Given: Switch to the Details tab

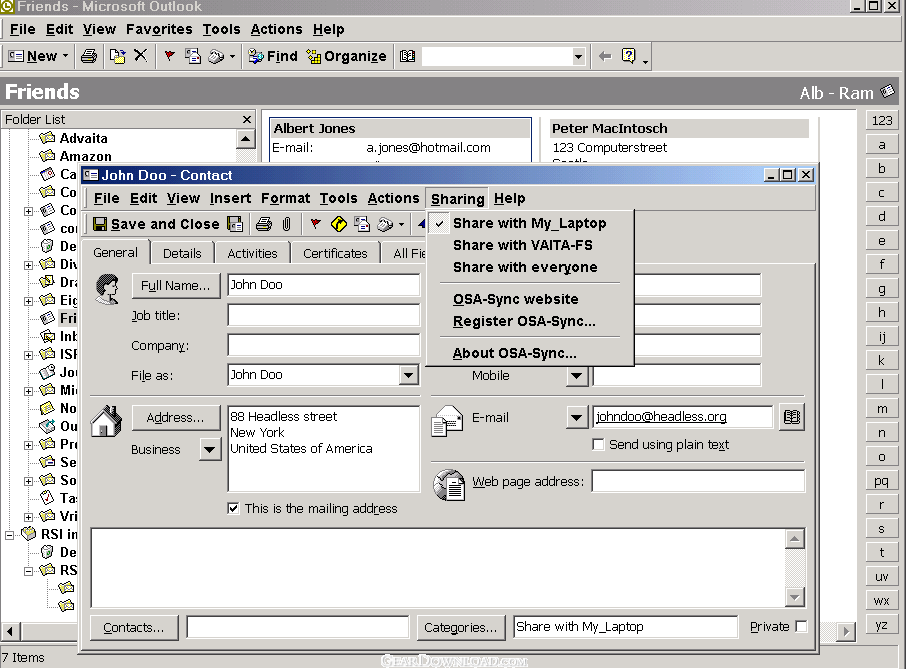Looking at the screenshot, I should point(182,253).
